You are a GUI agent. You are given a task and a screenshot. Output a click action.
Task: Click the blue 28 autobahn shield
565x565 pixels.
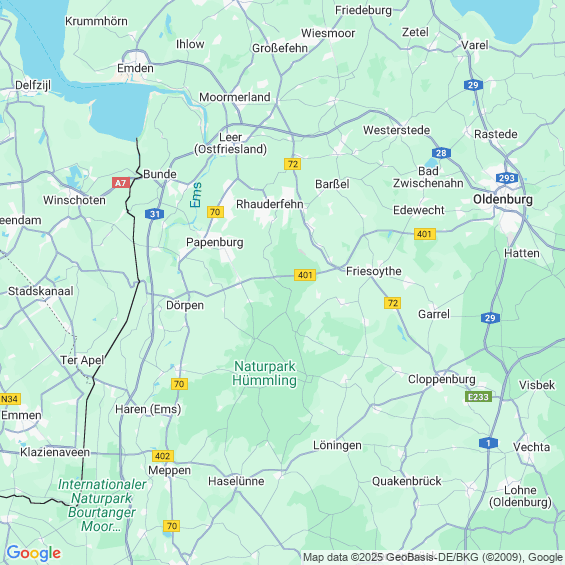click(x=441, y=153)
